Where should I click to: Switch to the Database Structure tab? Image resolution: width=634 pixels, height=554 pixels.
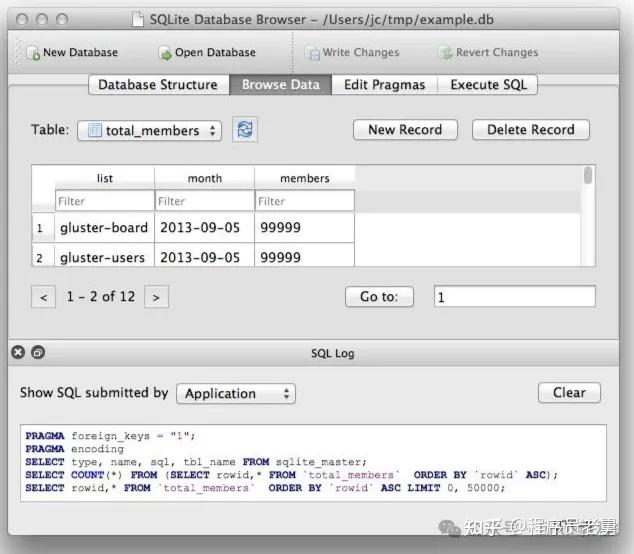pos(158,85)
